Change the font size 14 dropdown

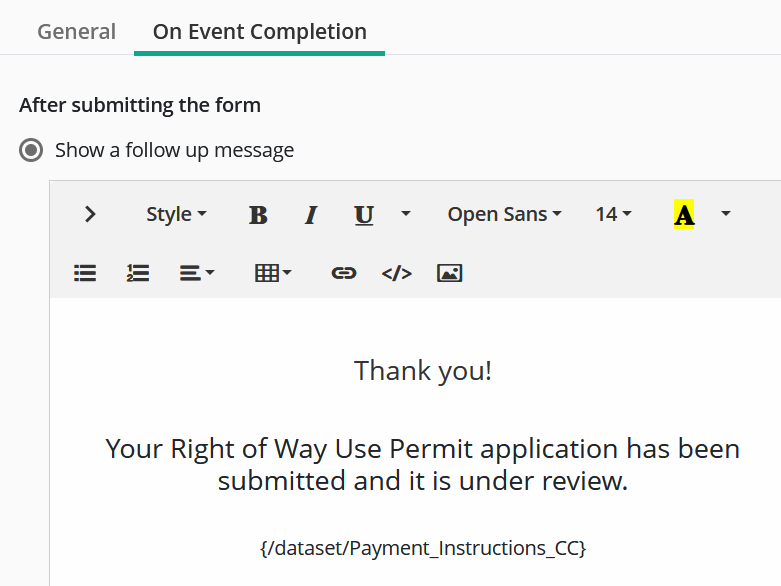pyautogui.click(x=613, y=215)
